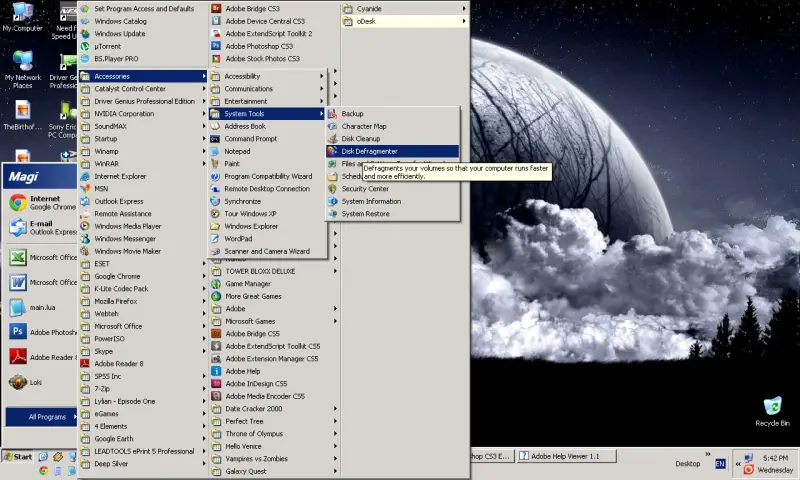Screen dimensions: 800x480
Task: Select Disk Cleanup menu item
Action: 392,139
